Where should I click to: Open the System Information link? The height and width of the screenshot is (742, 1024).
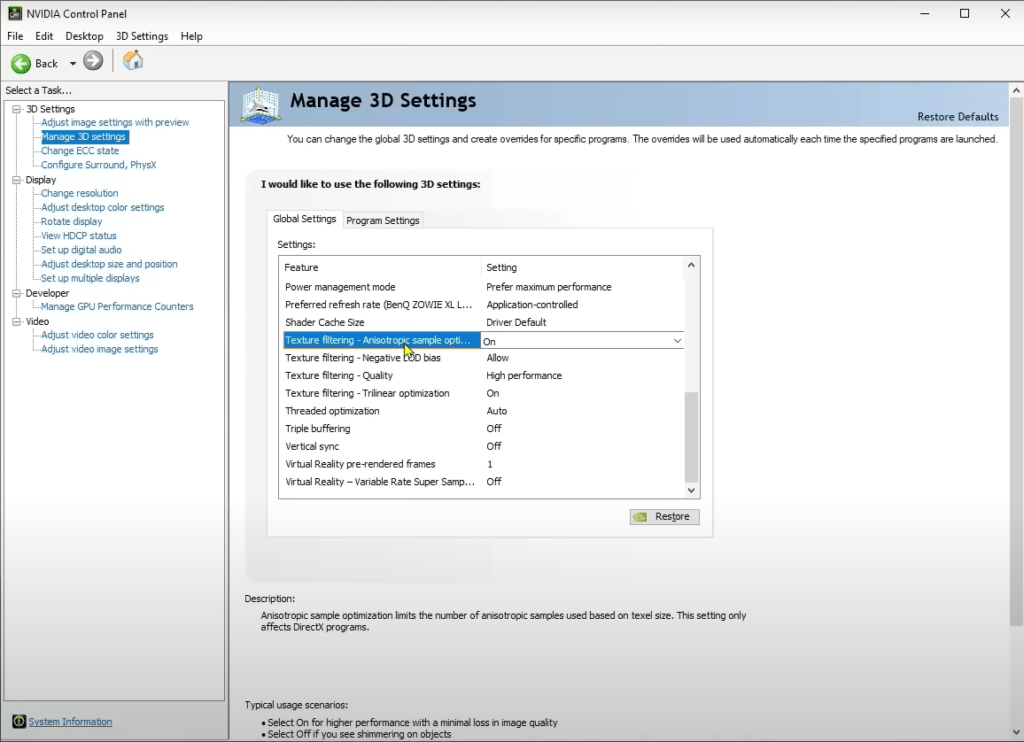(70, 722)
